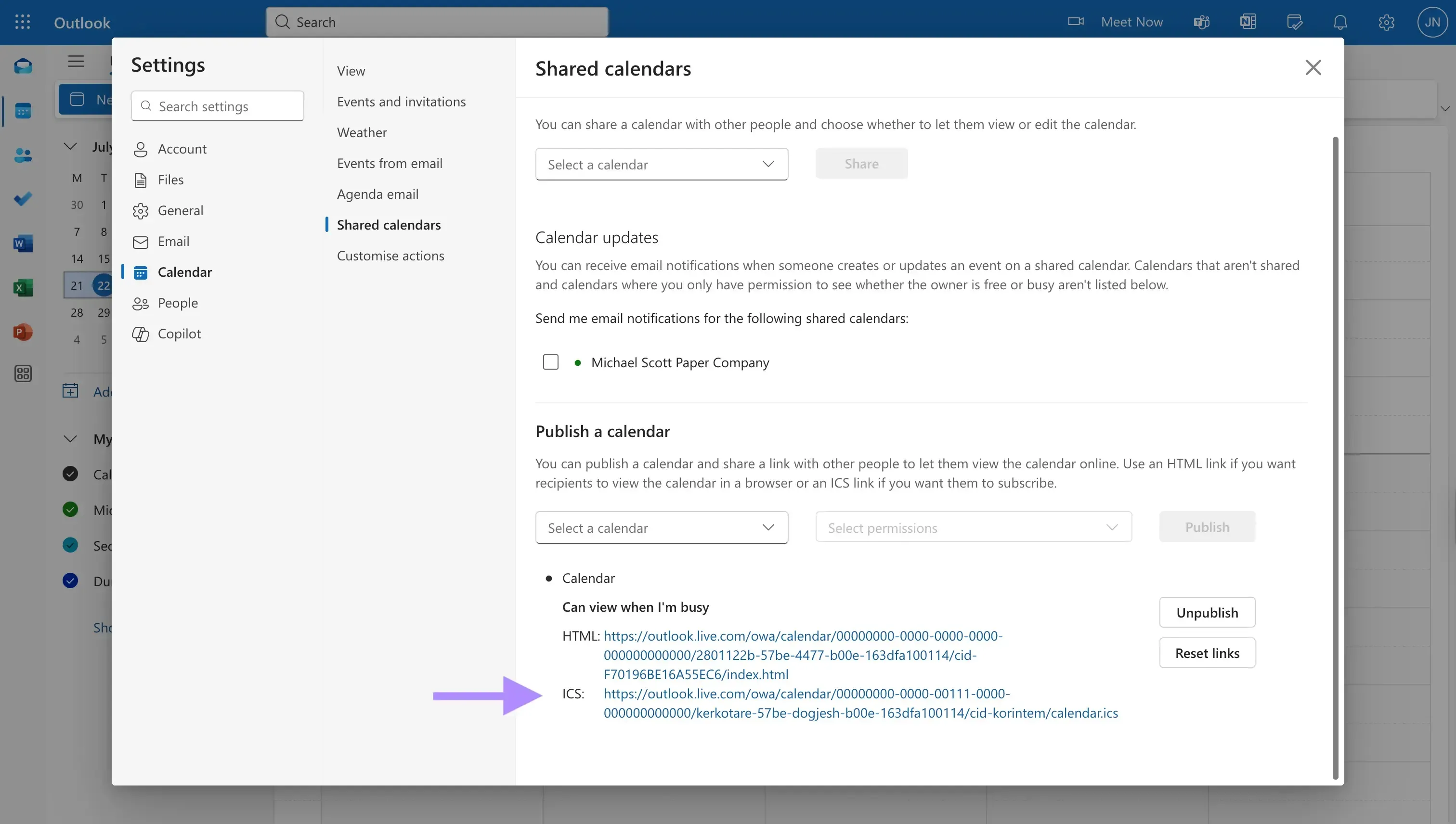1456x824 pixels.
Task: Collapse the July mini calendar
Action: point(70,146)
